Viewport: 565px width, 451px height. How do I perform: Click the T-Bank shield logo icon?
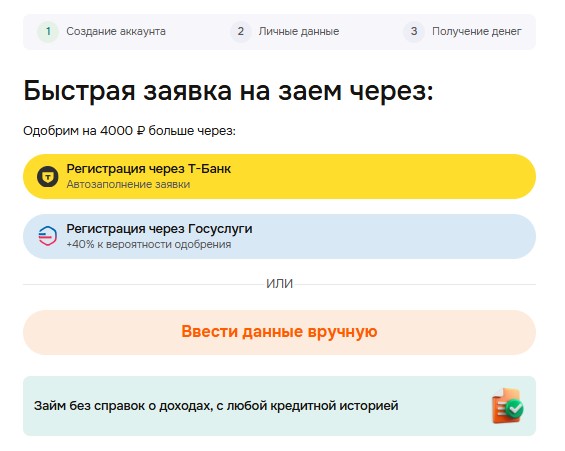point(48,177)
